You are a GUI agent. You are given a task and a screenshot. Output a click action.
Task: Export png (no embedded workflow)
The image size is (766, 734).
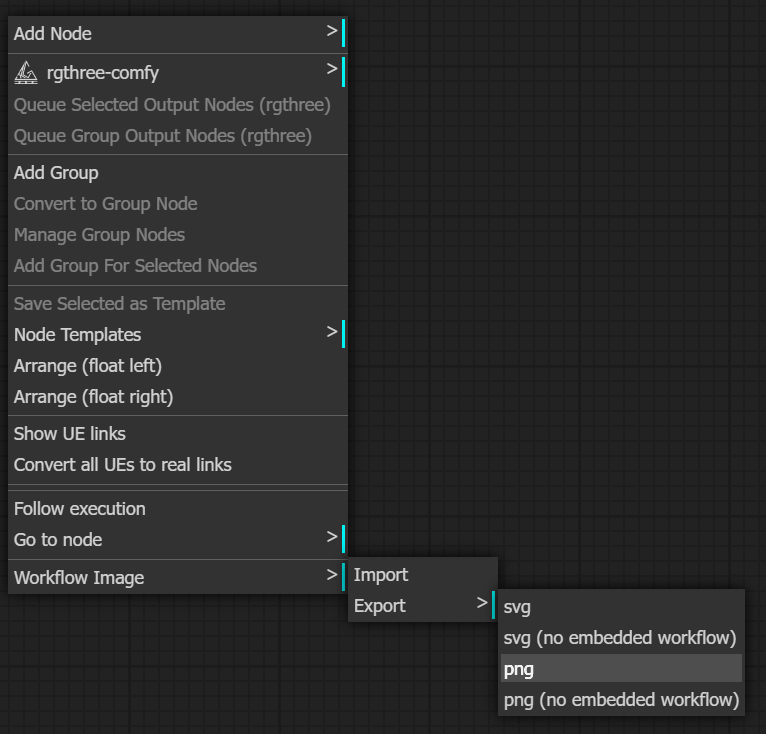(621, 700)
